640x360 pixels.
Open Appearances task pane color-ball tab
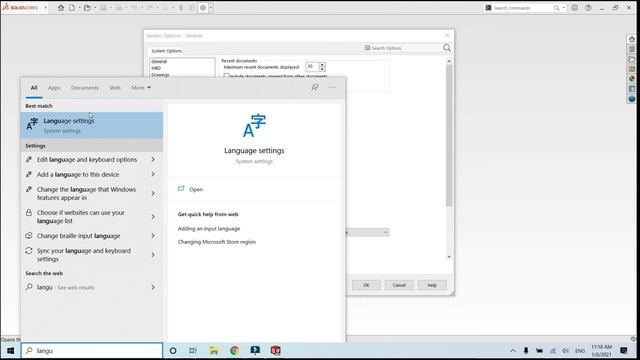click(x=632, y=79)
